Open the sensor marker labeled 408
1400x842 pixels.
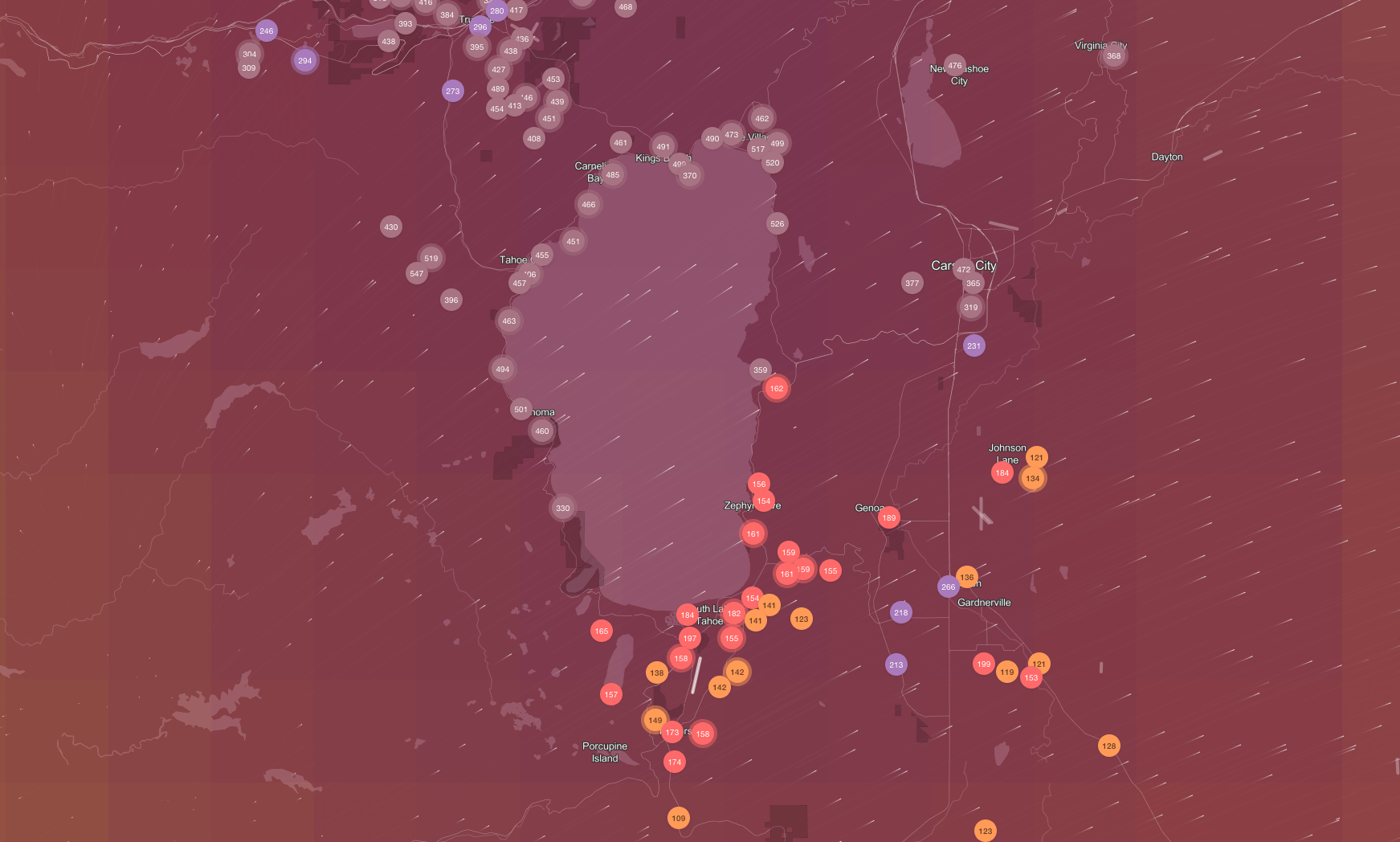pyautogui.click(x=534, y=139)
